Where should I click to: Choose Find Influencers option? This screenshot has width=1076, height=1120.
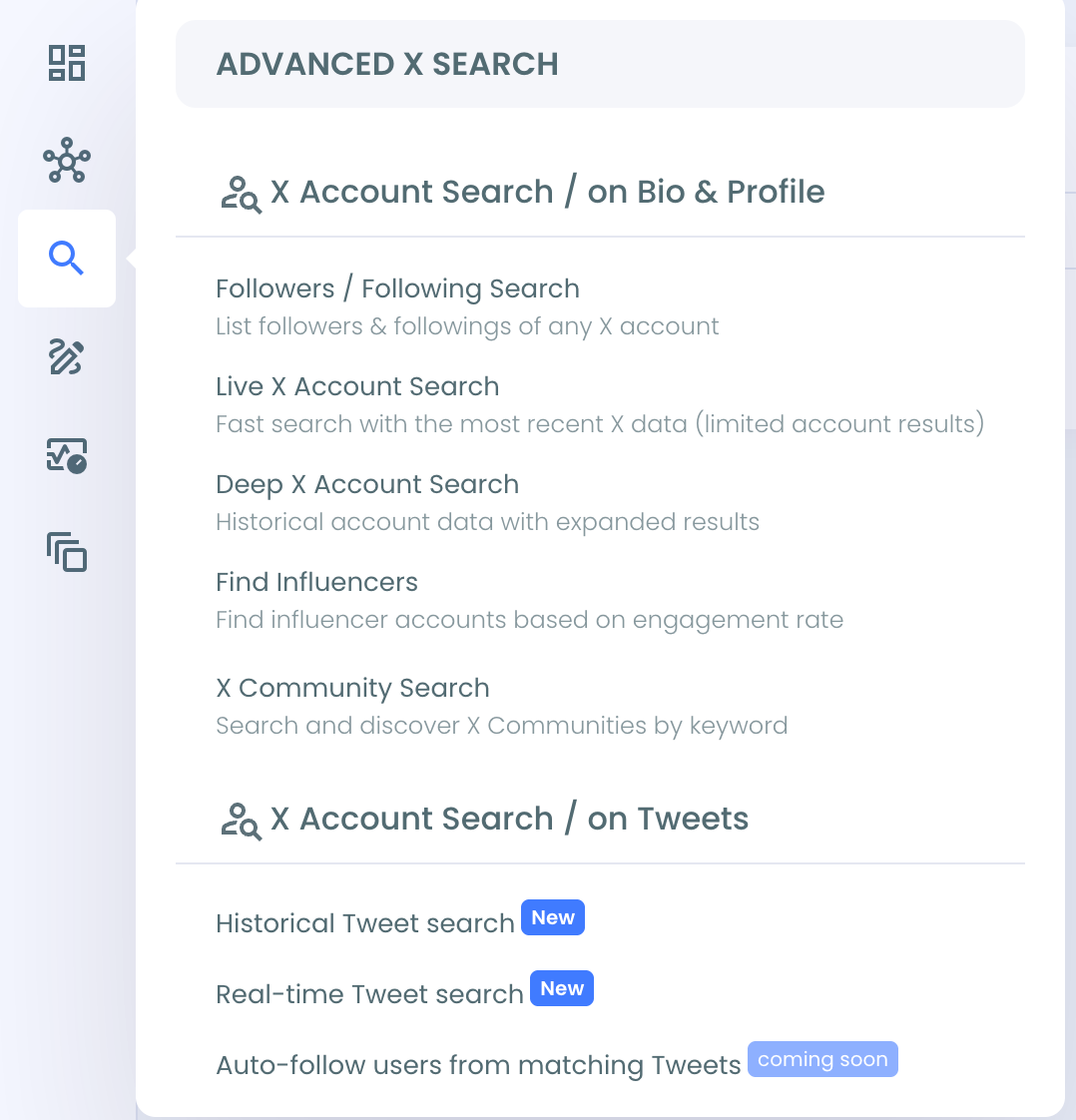[x=317, y=582]
